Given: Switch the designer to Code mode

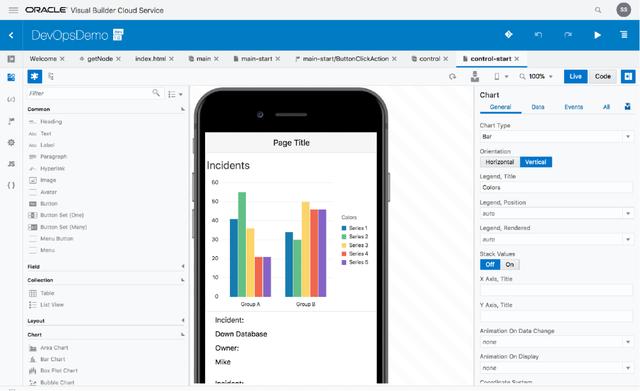Looking at the screenshot, I should click(x=602, y=76).
